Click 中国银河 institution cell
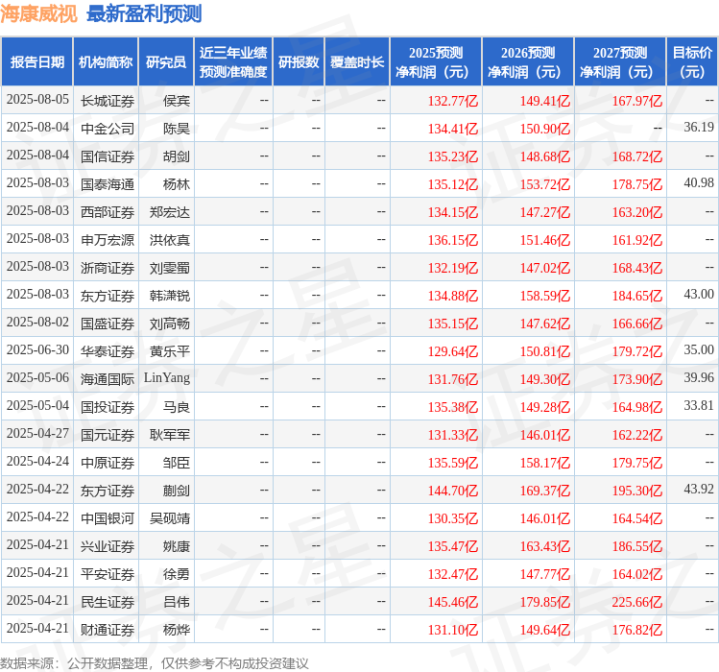 (x=107, y=518)
